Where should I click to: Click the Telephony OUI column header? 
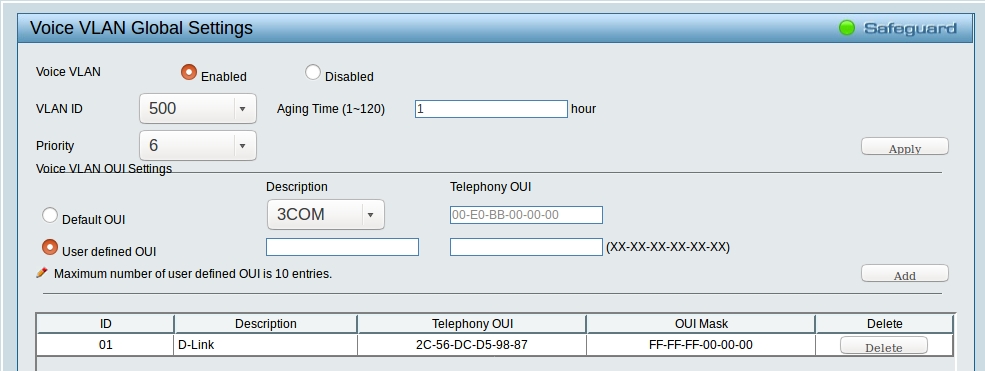pos(472,324)
